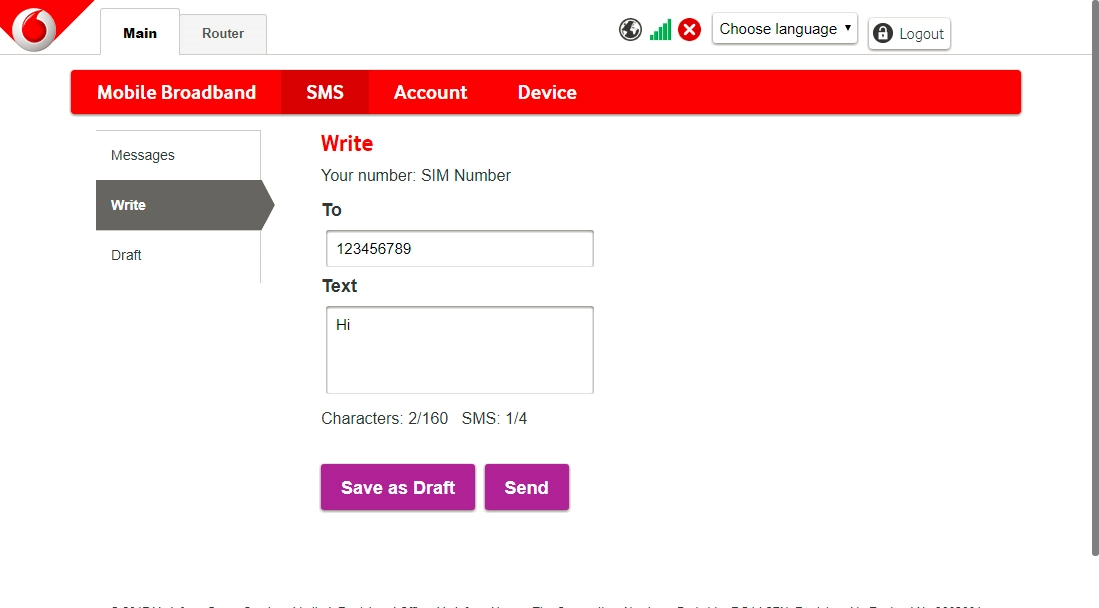Click the red X connection status icon
This screenshot has width=1099, height=608.
[689, 30]
